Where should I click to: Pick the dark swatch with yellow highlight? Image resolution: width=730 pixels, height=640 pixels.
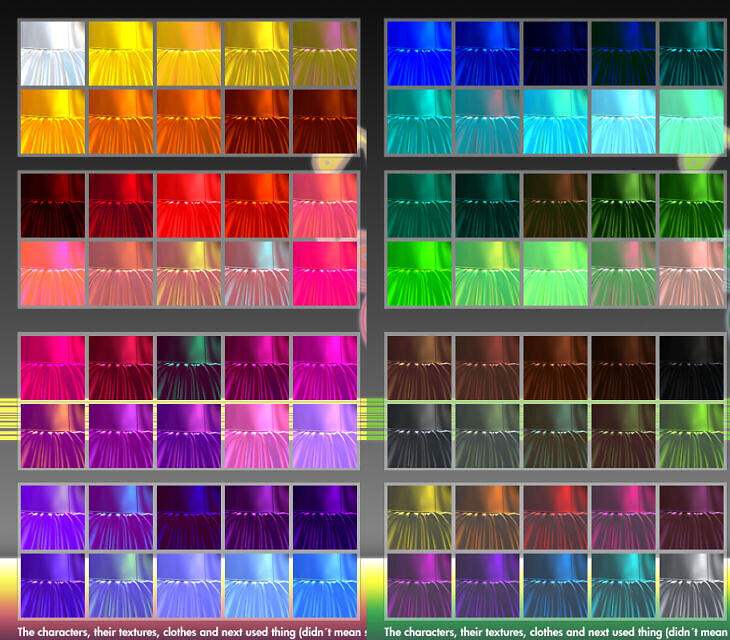[x=418, y=516]
